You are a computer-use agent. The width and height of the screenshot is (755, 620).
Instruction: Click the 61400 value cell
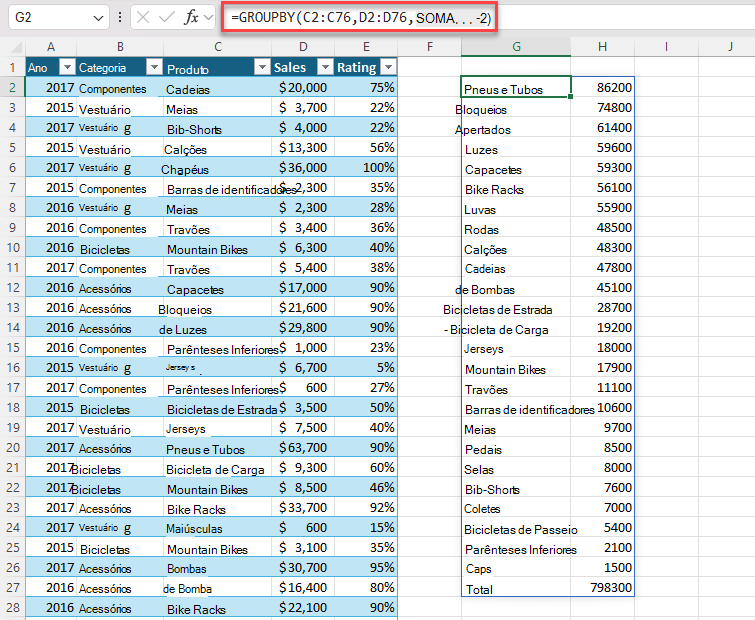click(x=602, y=127)
